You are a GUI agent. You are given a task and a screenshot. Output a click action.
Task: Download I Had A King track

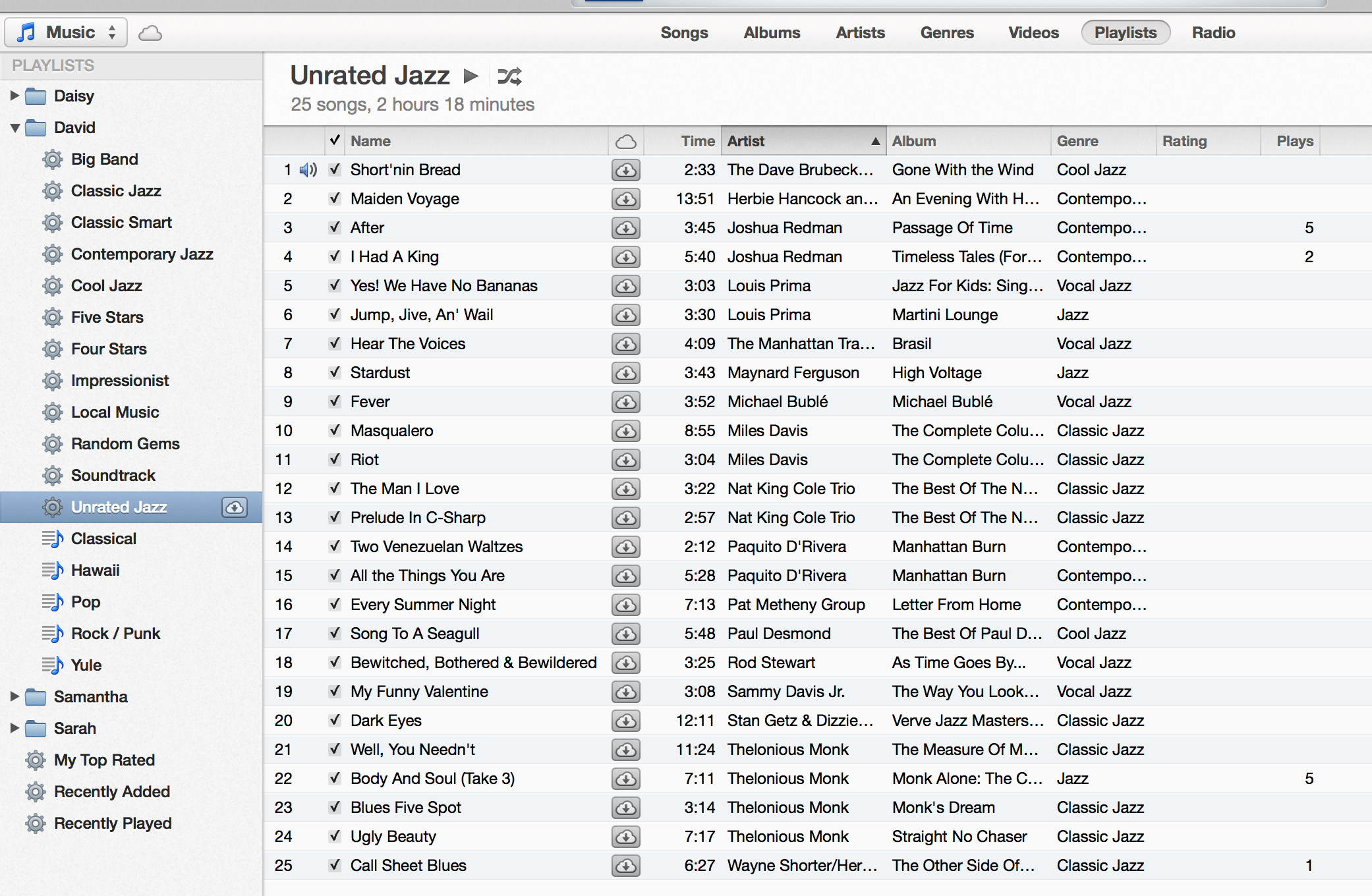625,257
